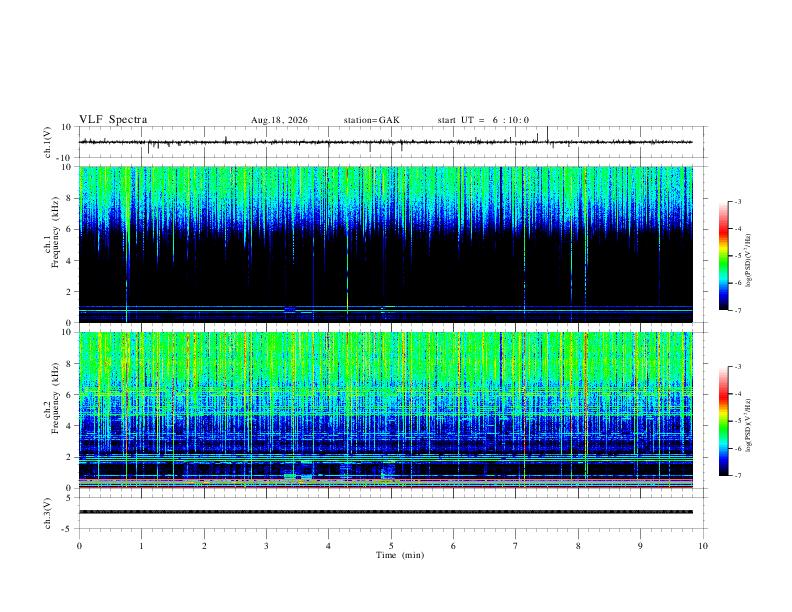792x612 pixels.
Task: Click the 0 minute tick label on time axis
Action: [79, 546]
